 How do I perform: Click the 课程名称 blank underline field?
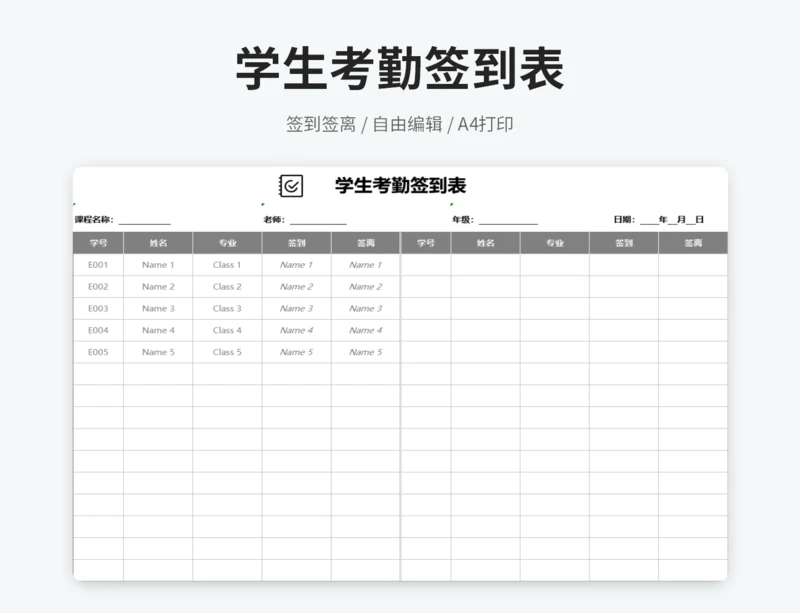pyautogui.click(x=144, y=220)
